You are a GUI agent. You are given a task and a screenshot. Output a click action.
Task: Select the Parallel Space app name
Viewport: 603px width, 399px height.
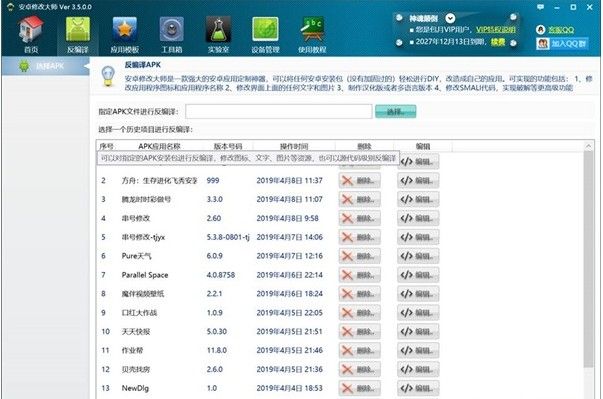pos(145,275)
